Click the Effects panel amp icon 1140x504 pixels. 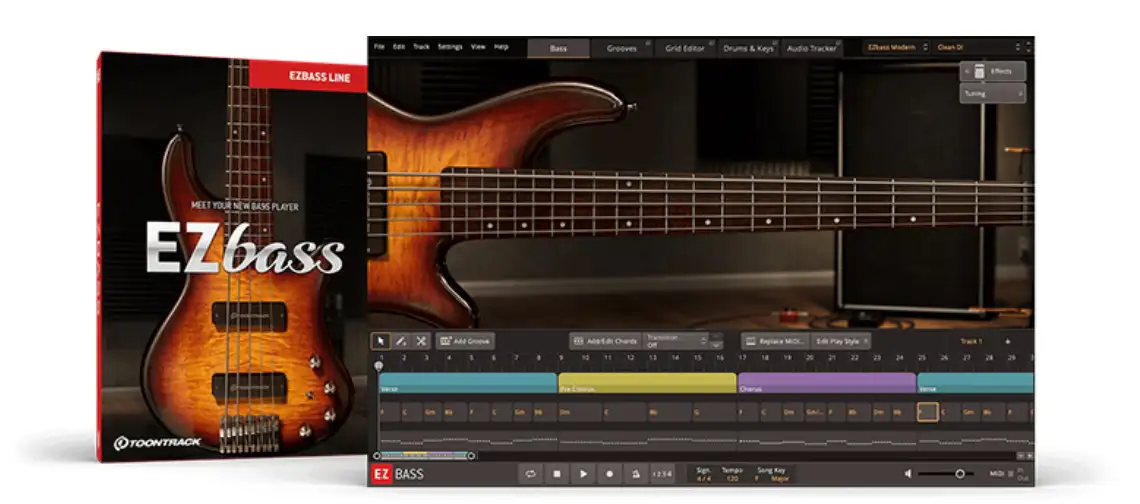pyautogui.click(x=979, y=71)
